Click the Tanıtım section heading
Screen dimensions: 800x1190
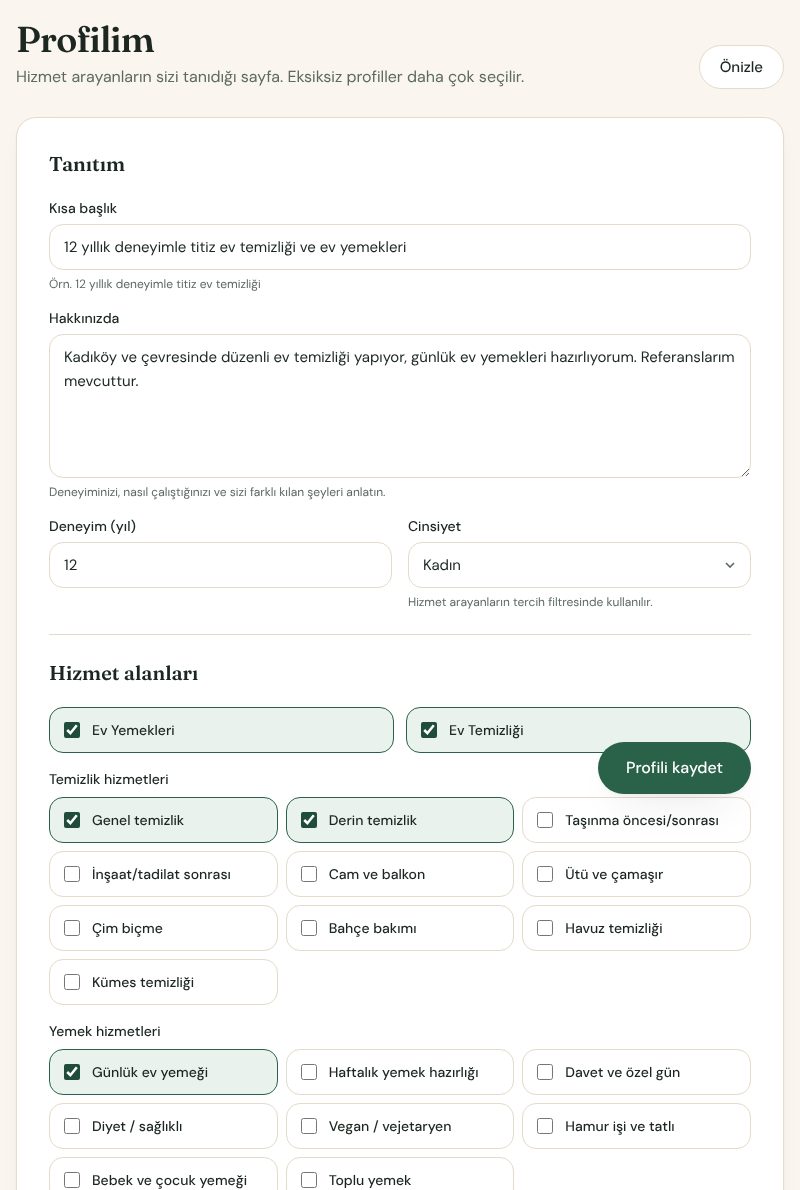tap(87, 165)
